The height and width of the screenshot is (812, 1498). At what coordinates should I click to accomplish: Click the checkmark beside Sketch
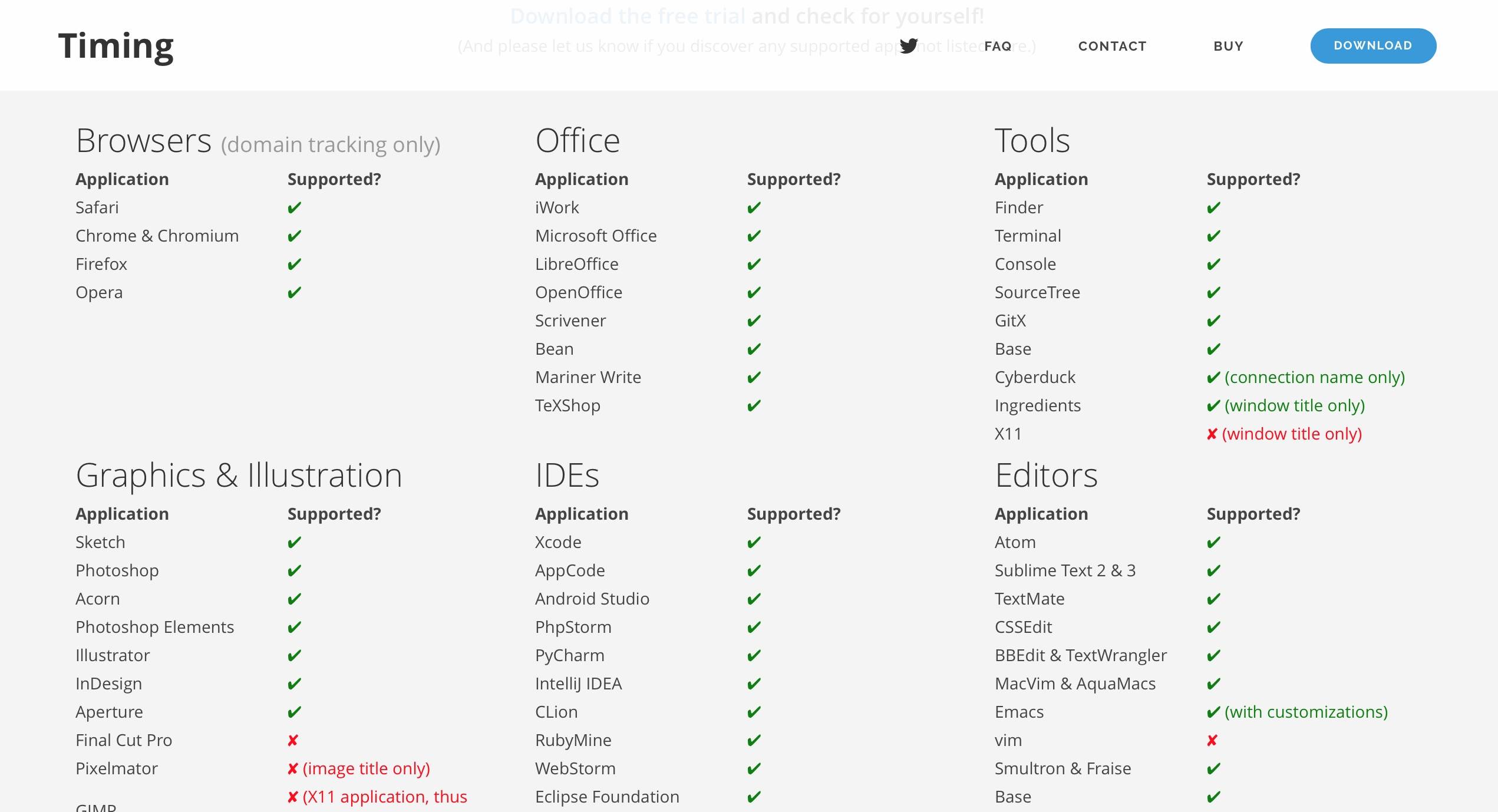tap(294, 542)
